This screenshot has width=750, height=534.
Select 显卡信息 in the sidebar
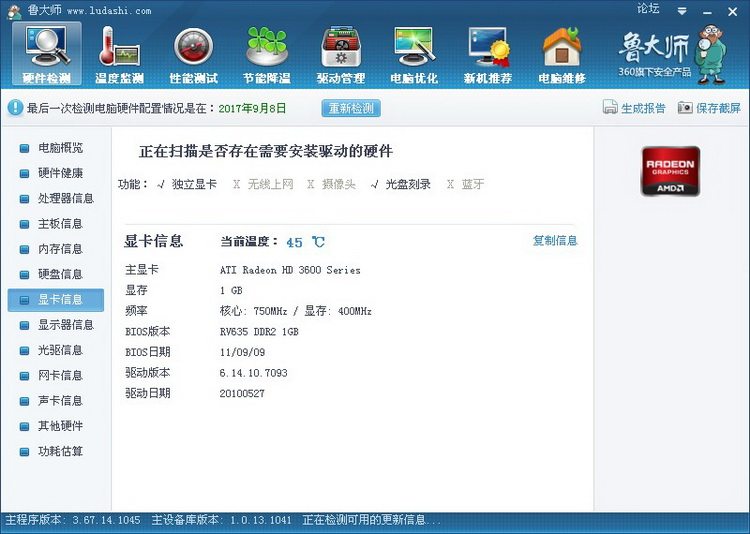(x=55, y=300)
